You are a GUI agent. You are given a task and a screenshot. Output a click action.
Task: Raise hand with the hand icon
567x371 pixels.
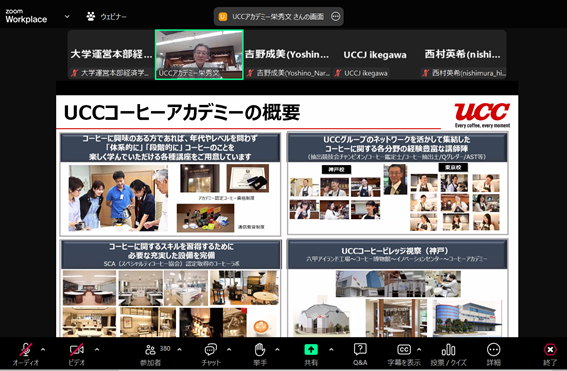tap(260, 354)
